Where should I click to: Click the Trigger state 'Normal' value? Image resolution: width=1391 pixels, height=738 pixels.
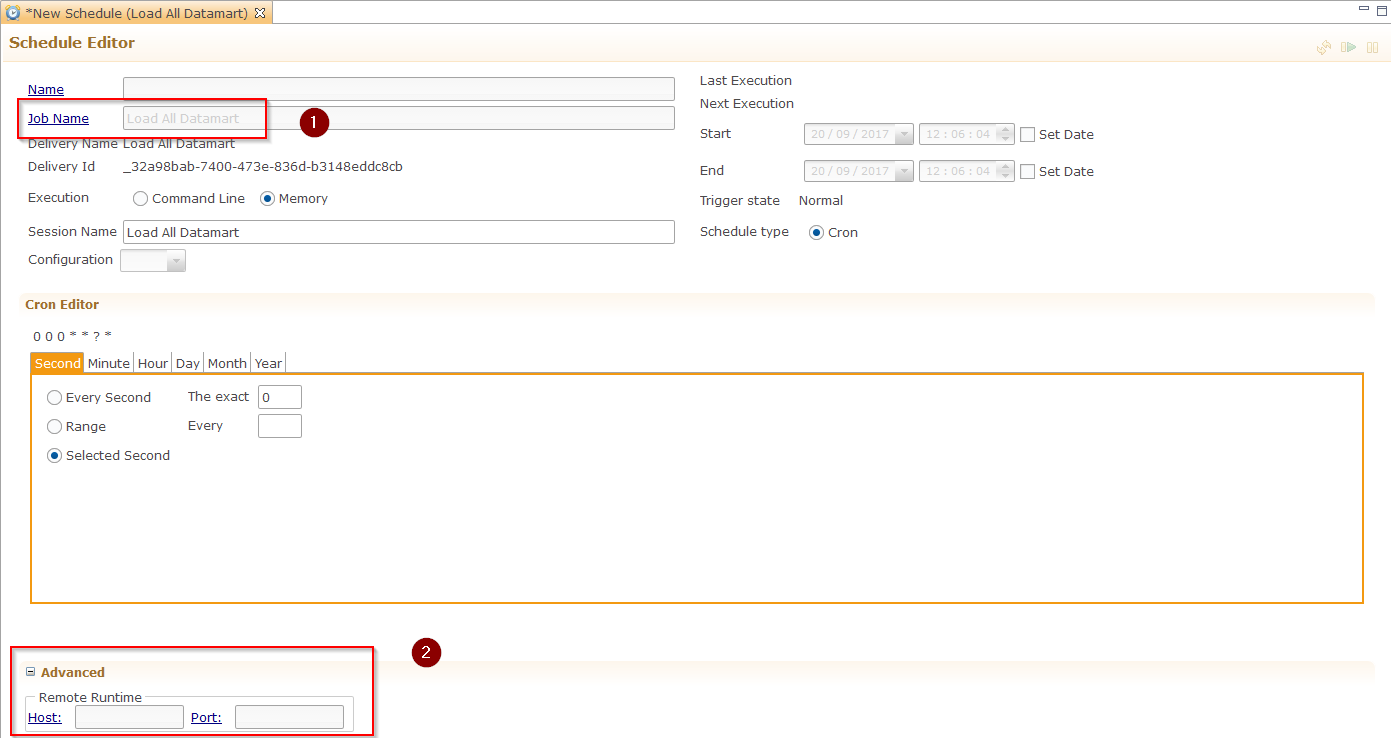tap(821, 201)
